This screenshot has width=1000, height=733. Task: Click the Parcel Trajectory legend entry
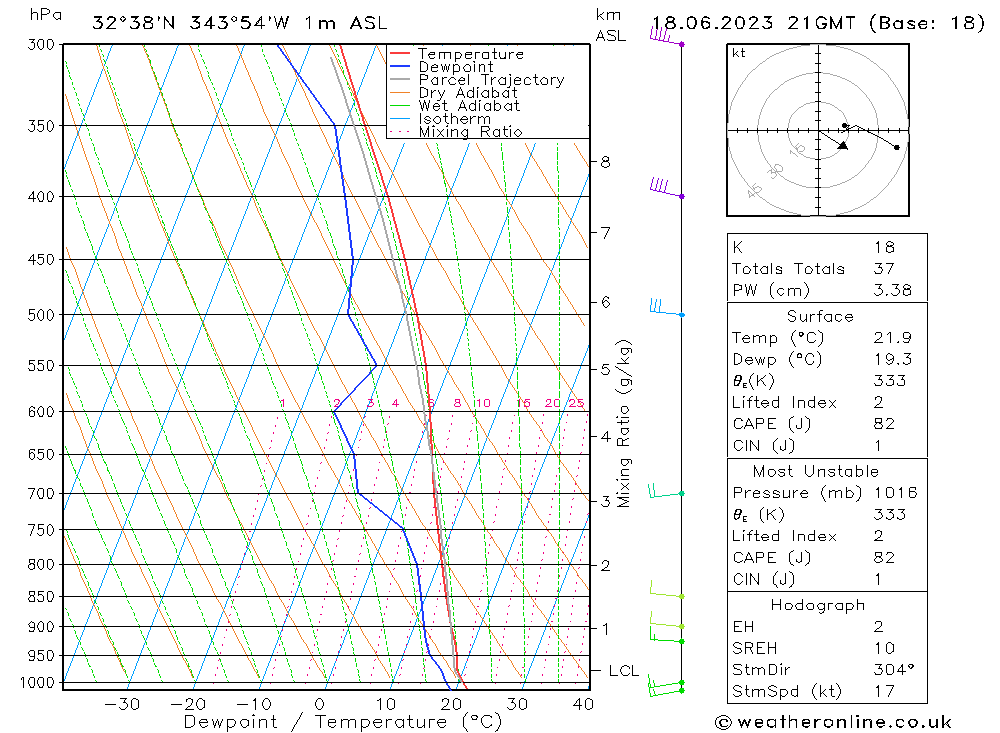click(490, 80)
